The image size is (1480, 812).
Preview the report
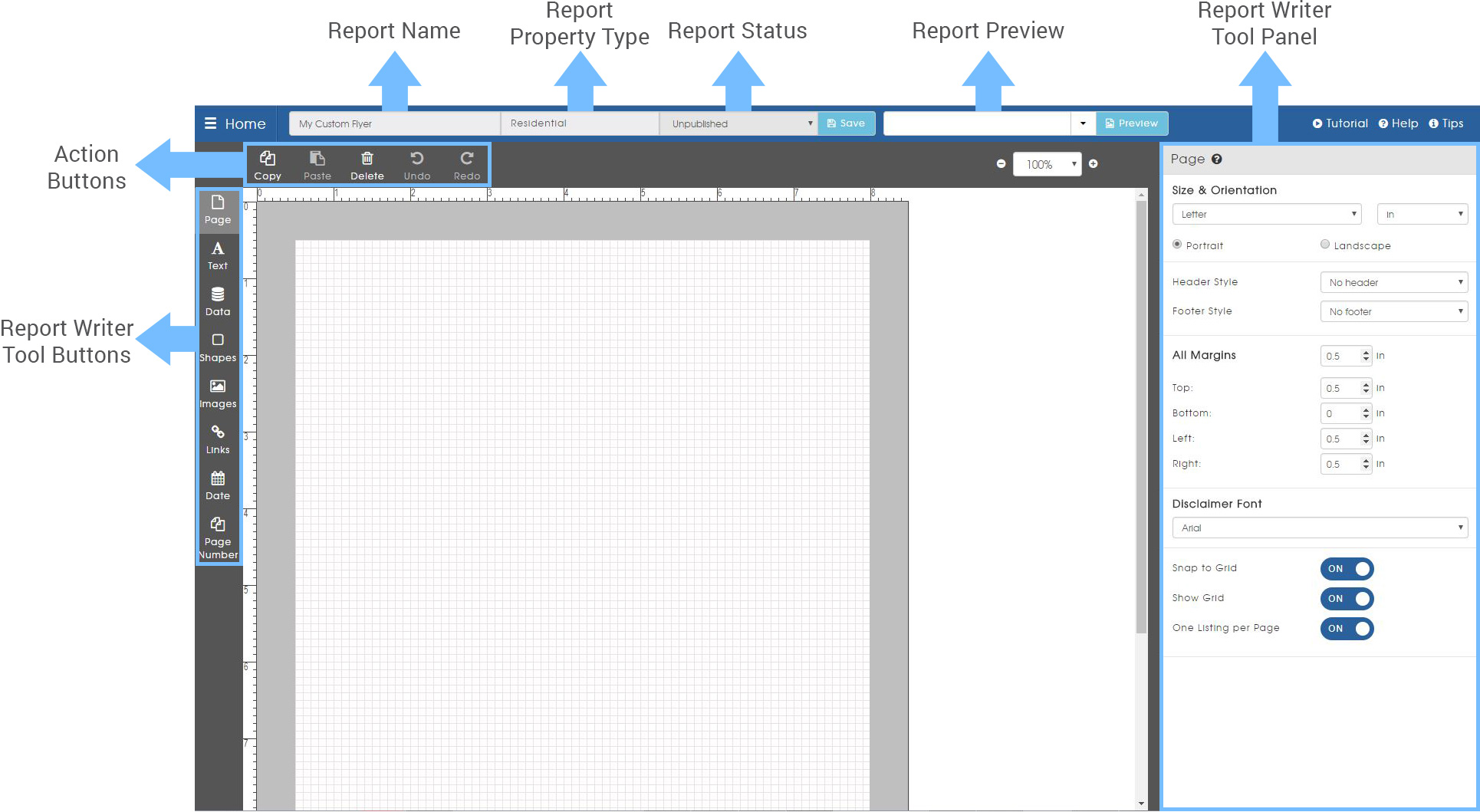click(1132, 123)
